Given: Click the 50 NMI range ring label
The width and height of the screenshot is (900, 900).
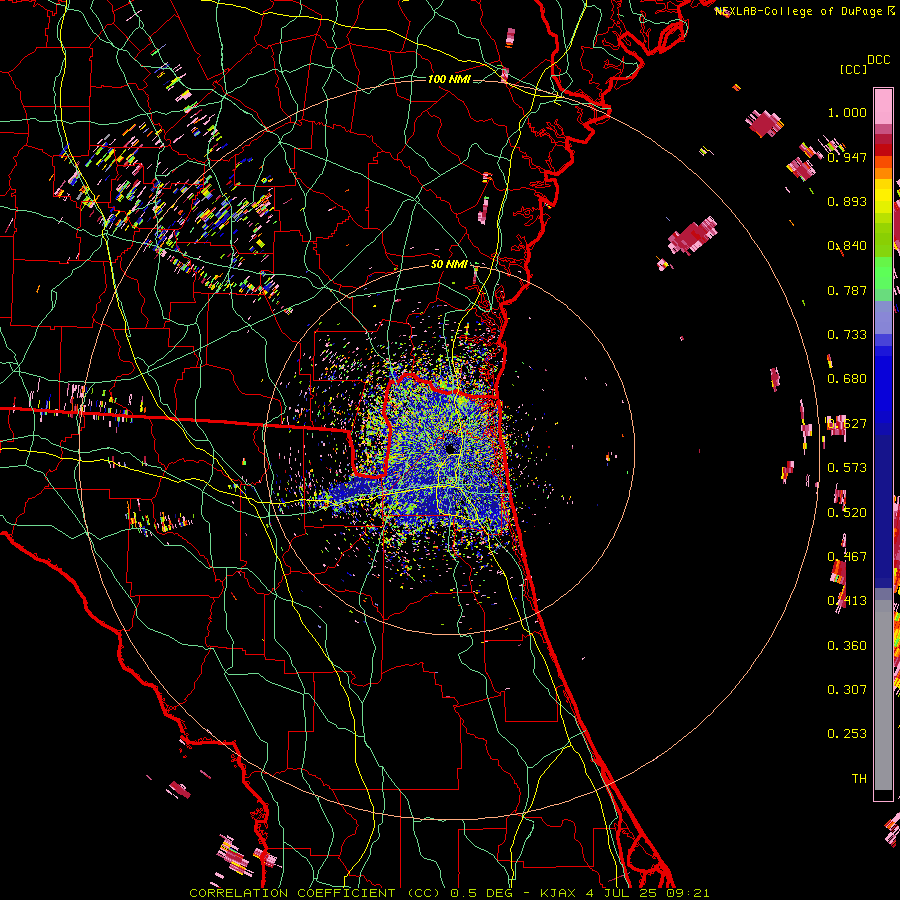Looking at the screenshot, I should 449,264.
